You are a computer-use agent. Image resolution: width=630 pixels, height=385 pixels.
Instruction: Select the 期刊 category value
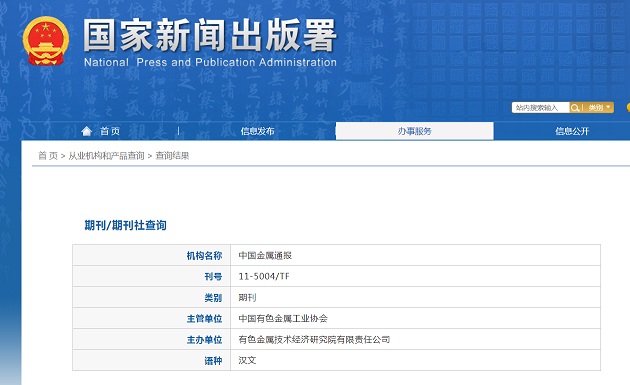point(247,297)
